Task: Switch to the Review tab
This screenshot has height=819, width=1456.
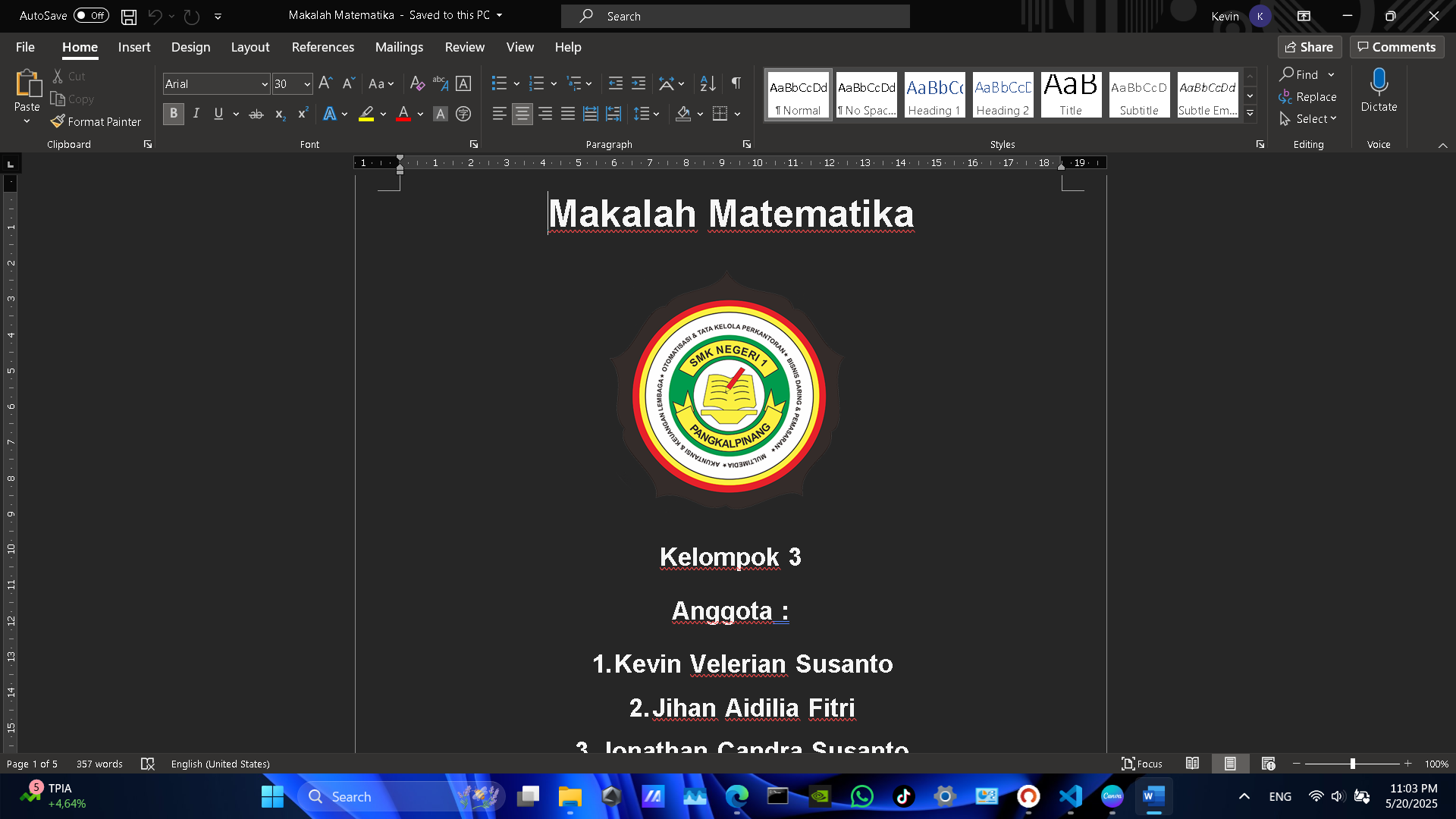Action: point(465,47)
